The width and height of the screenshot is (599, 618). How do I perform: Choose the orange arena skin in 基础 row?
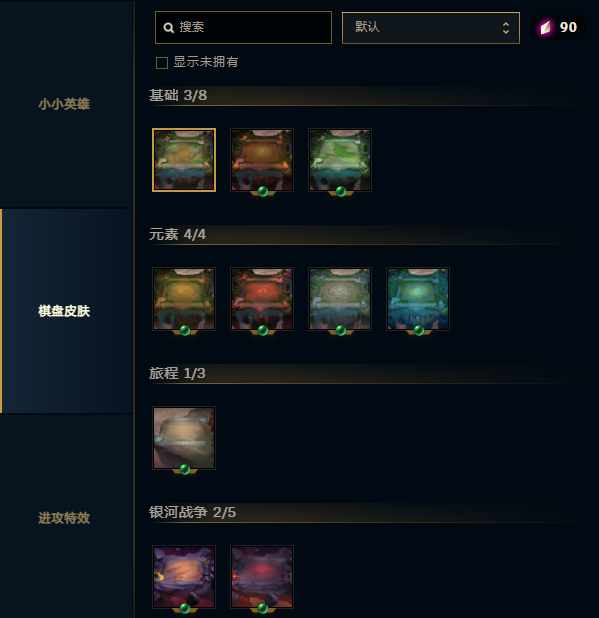pos(262,160)
